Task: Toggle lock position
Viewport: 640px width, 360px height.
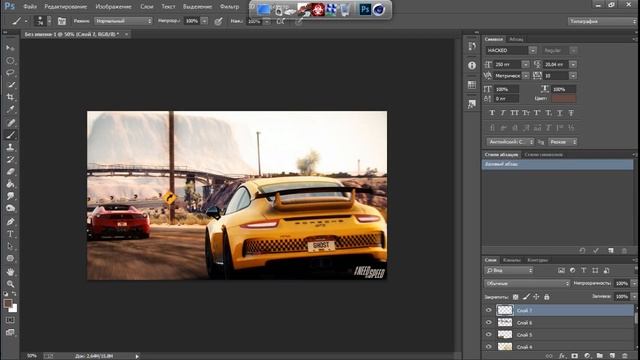Action: (536, 297)
